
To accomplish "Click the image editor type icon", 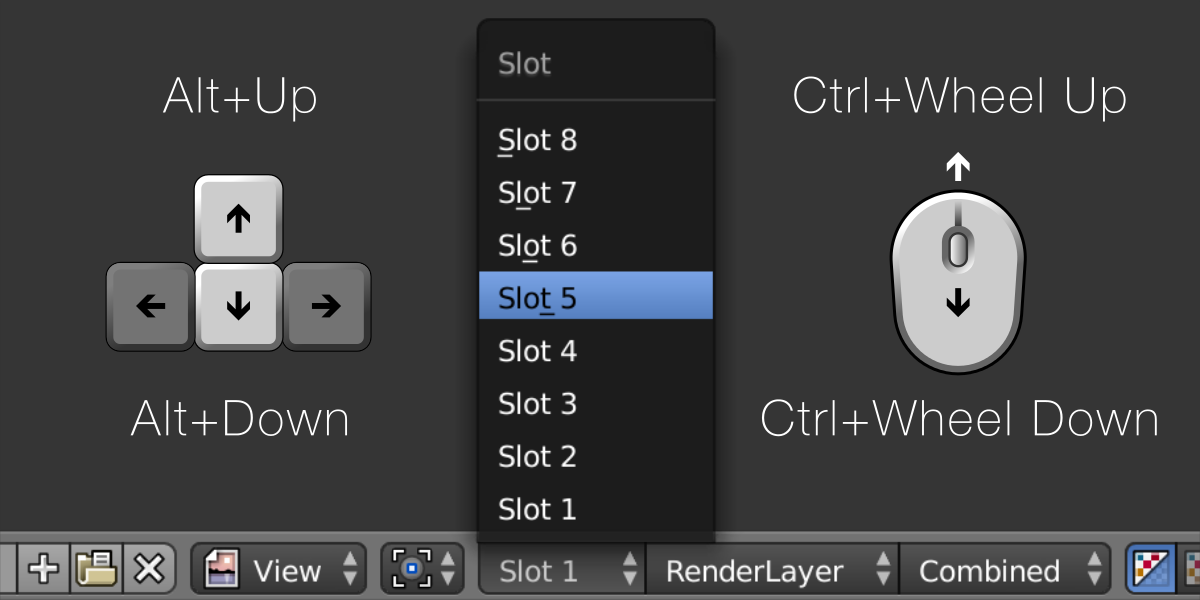I will coord(221,569).
